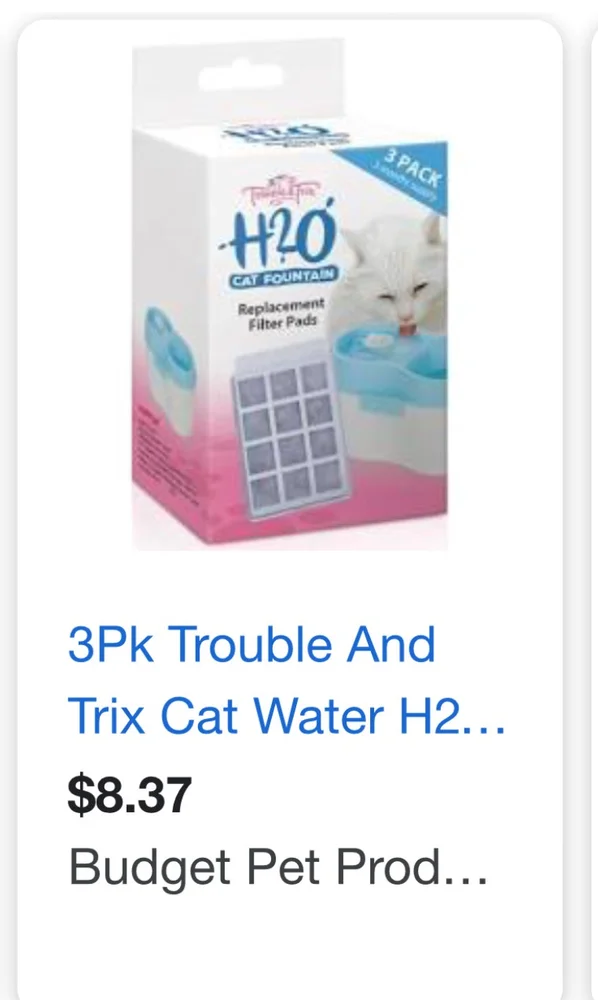Click "Replacement Filter Pads" text on box
Image resolution: width=598 pixels, height=1000 pixels.
281,313
